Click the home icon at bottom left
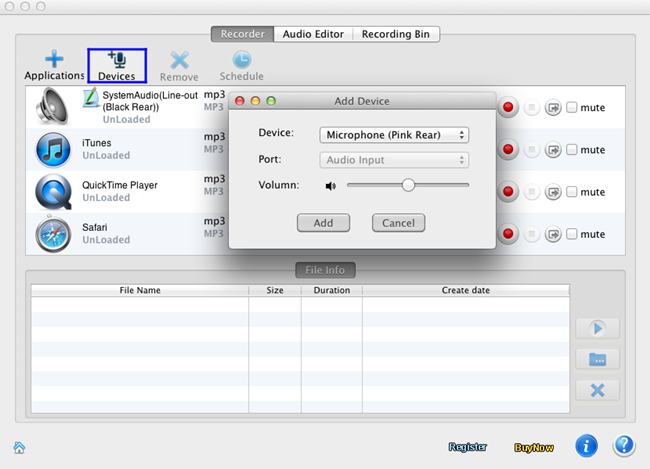The width and height of the screenshot is (650, 469). point(19,447)
